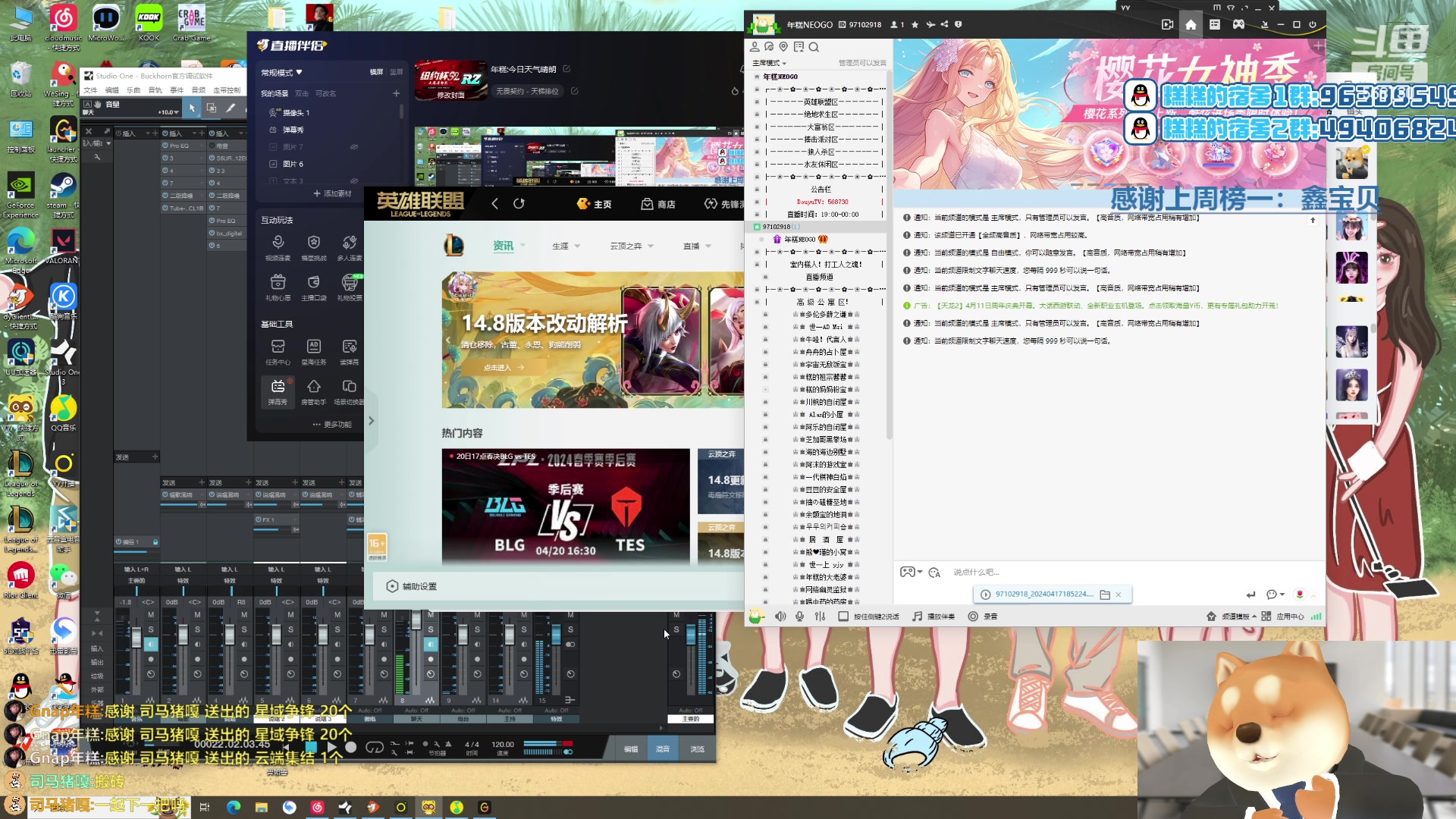
Task: Mute the 主输出 channel in Studio One mixer
Action: pos(676,615)
